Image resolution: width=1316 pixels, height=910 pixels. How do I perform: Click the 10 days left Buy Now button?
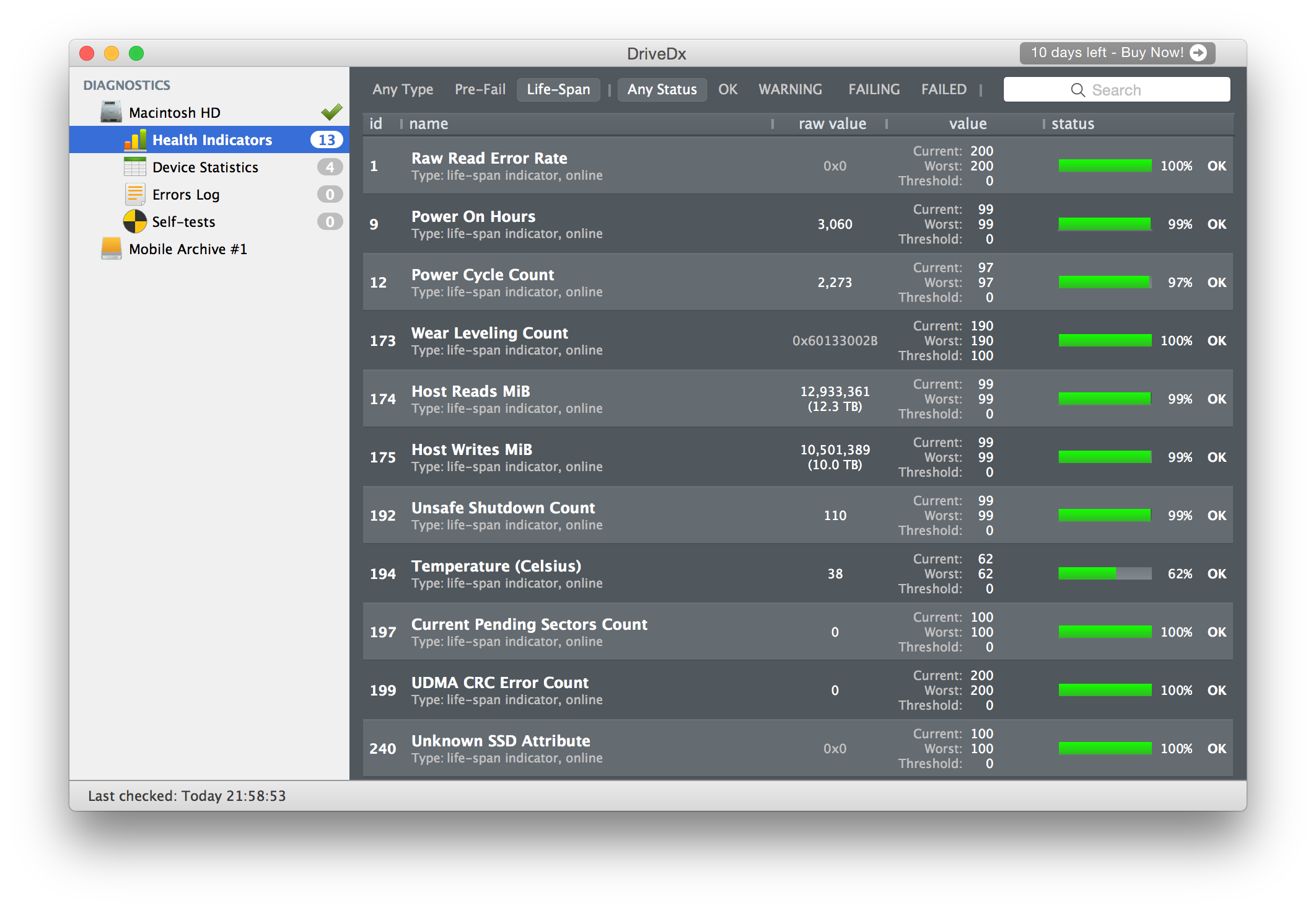tap(1117, 53)
